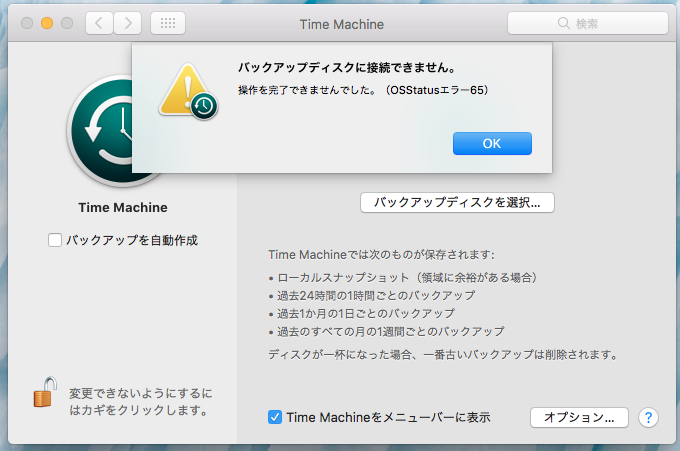Click the Time Machine label under the icon
Image resolution: width=680 pixels, height=451 pixels.
[x=123, y=207]
